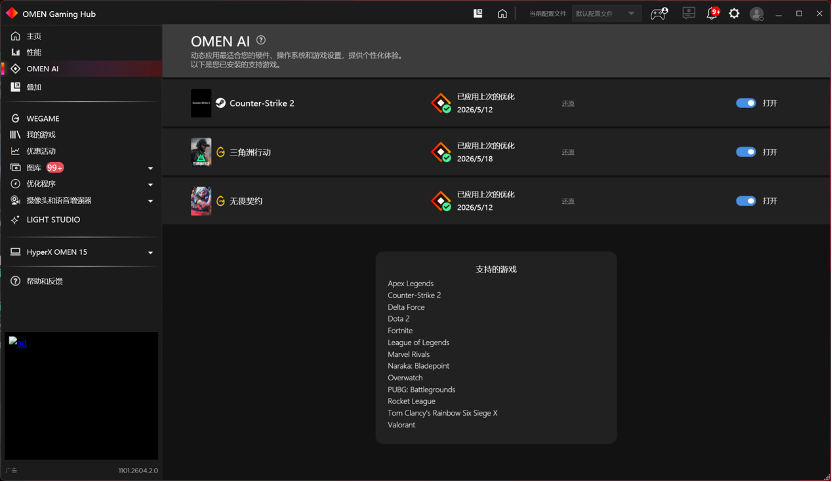Image resolution: width=832 pixels, height=482 pixels.
Task: Toggle off OMEN AI for Counter-Strike 2
Action: (x=746, y=103)
